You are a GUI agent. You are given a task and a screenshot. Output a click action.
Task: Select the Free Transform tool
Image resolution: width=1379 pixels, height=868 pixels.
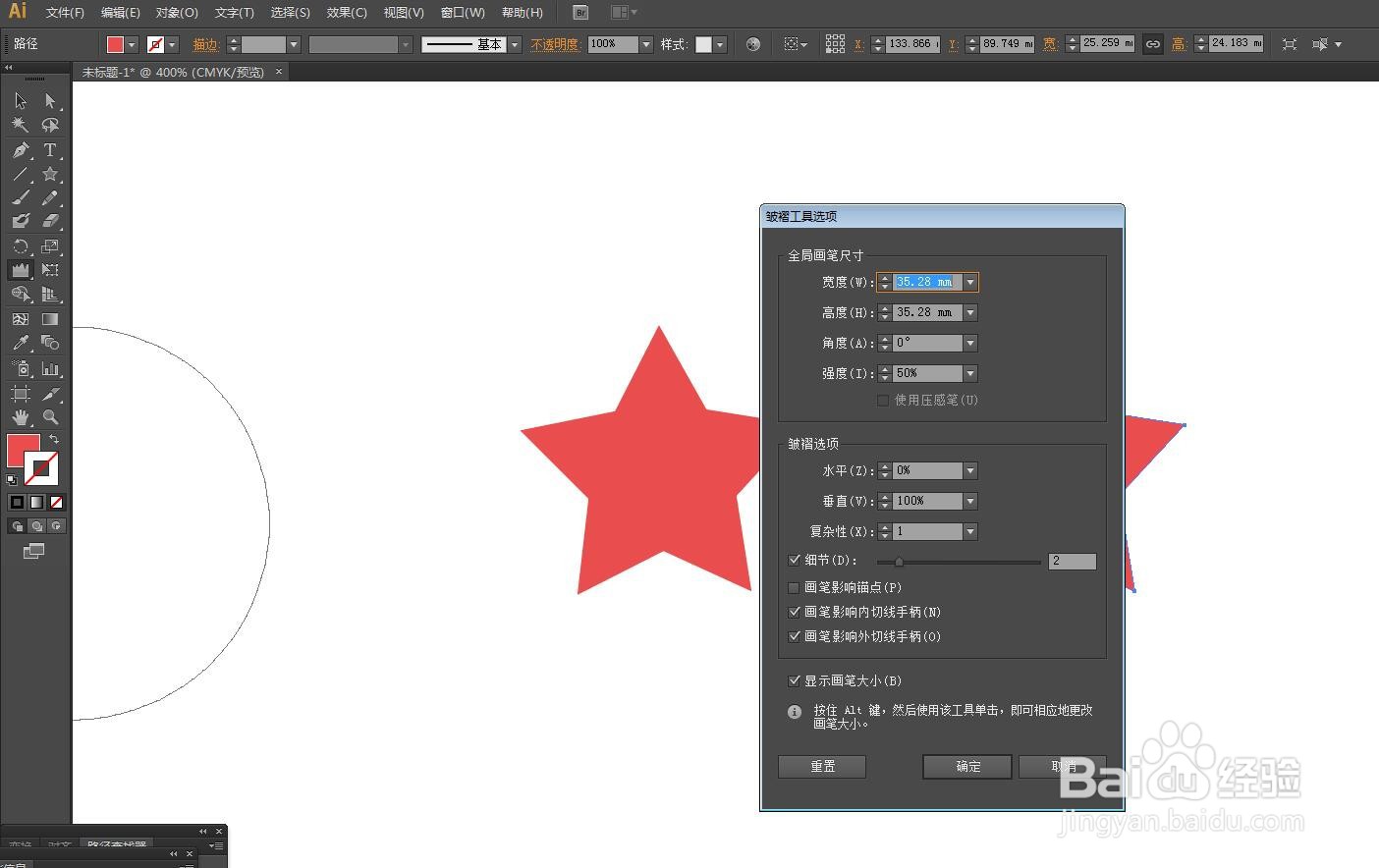click(x=50, y=270)
